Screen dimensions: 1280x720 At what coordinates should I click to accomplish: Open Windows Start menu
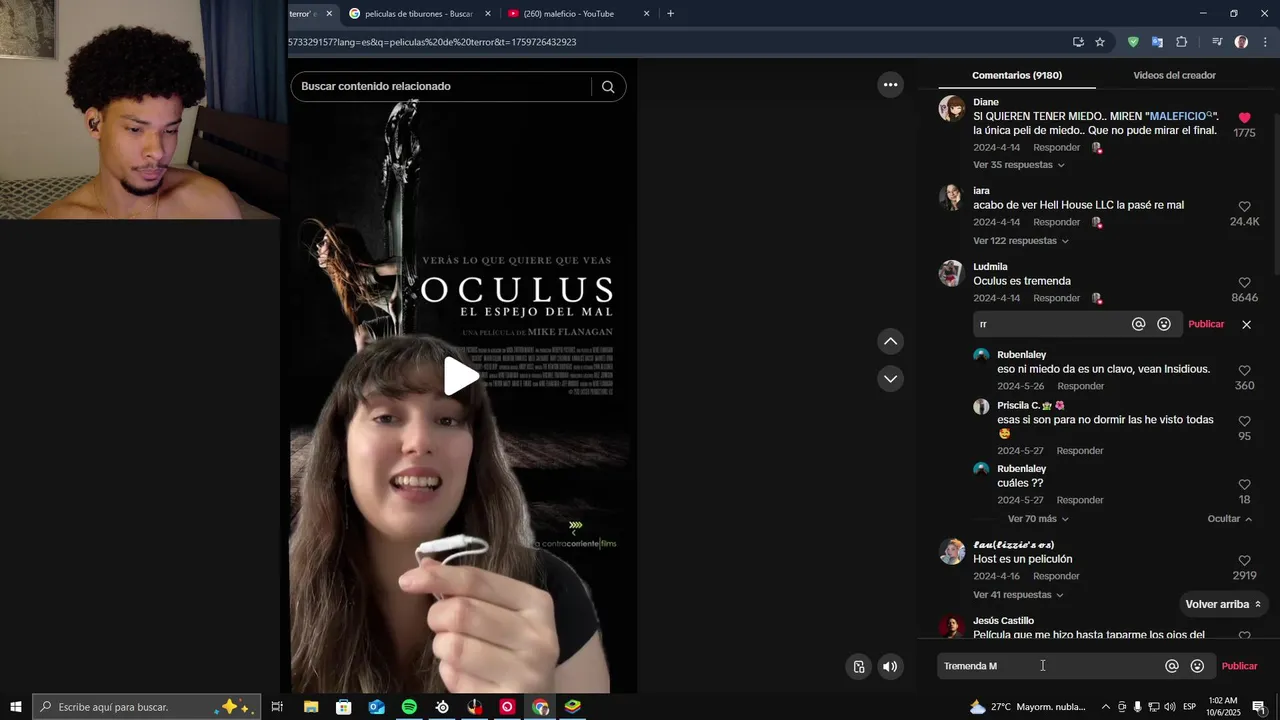[16, 707]
